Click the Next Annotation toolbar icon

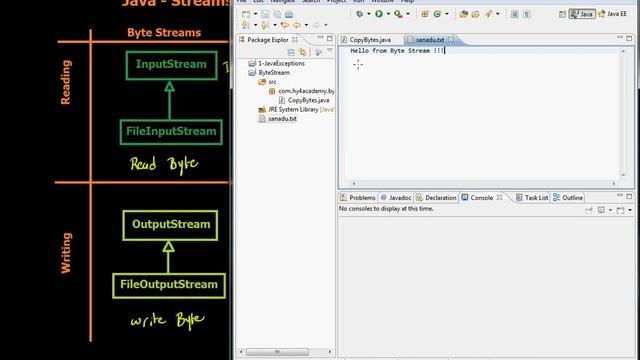[246, 25]
